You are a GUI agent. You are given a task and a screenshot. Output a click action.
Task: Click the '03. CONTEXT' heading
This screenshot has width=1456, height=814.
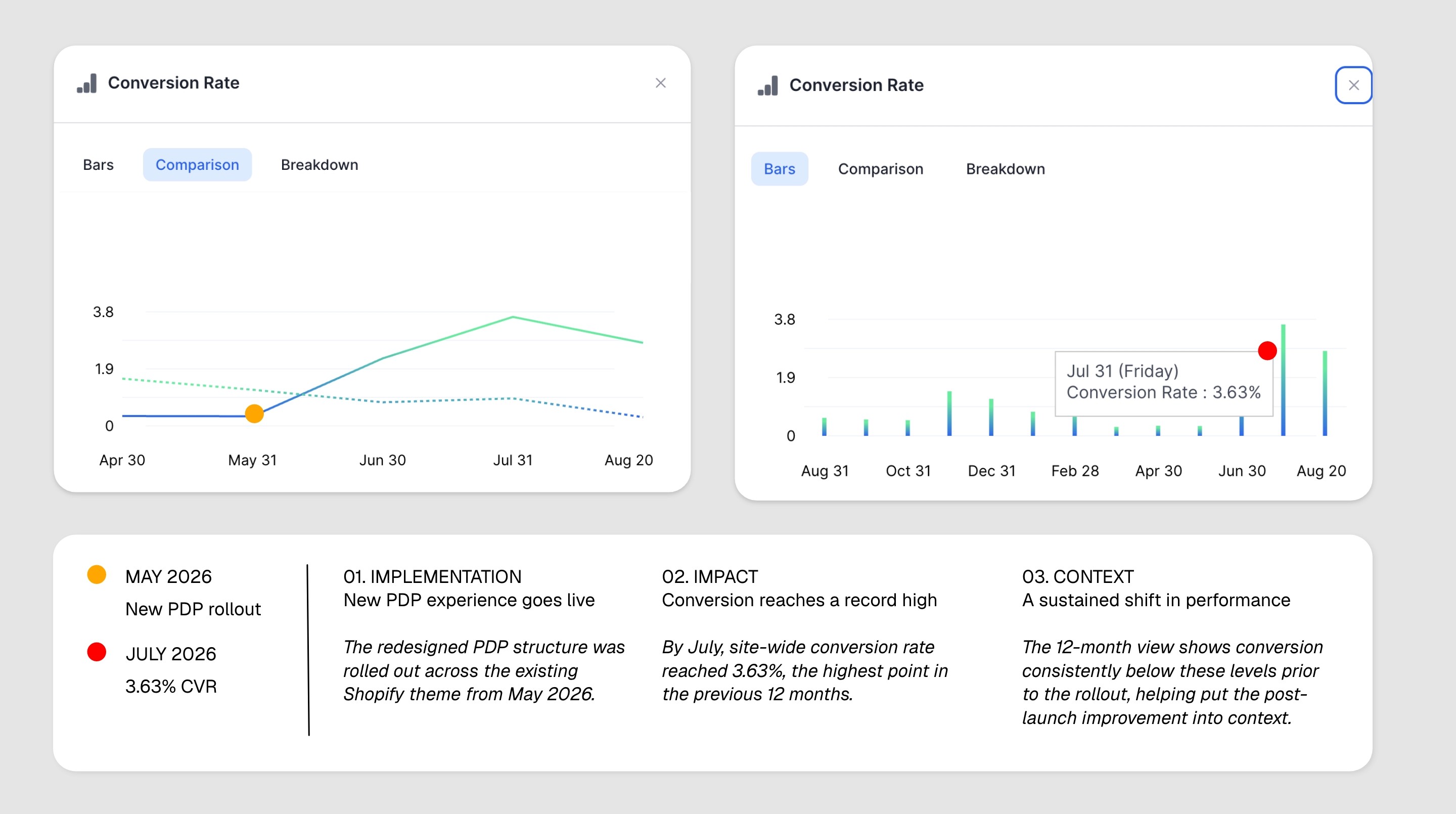pos(1078,576)
